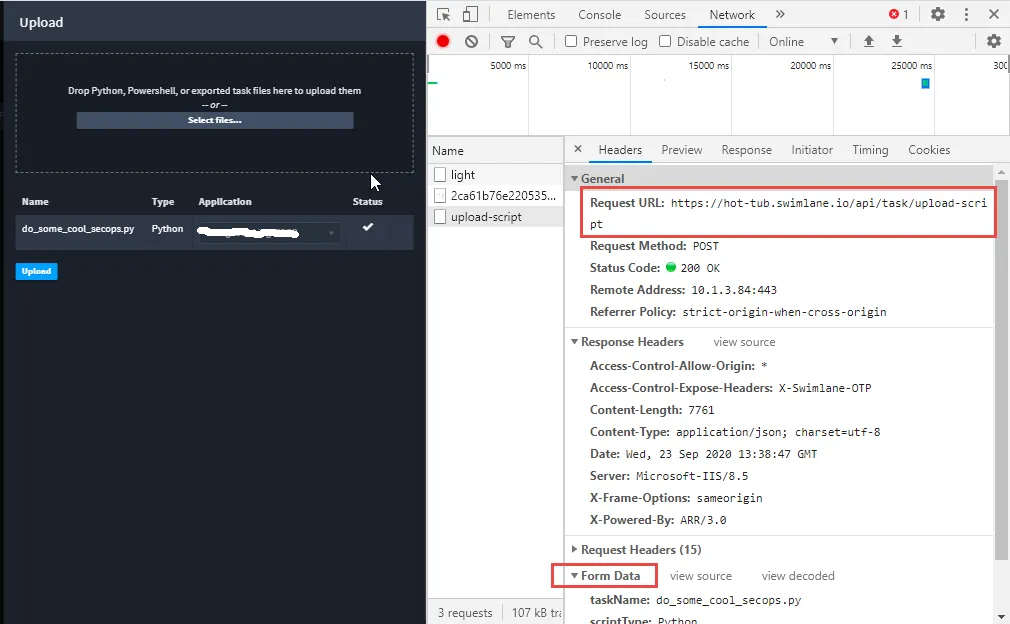The image size is (1010, 624).
Task: Open the DevTools three-dot menu
Action: [966, 14]
